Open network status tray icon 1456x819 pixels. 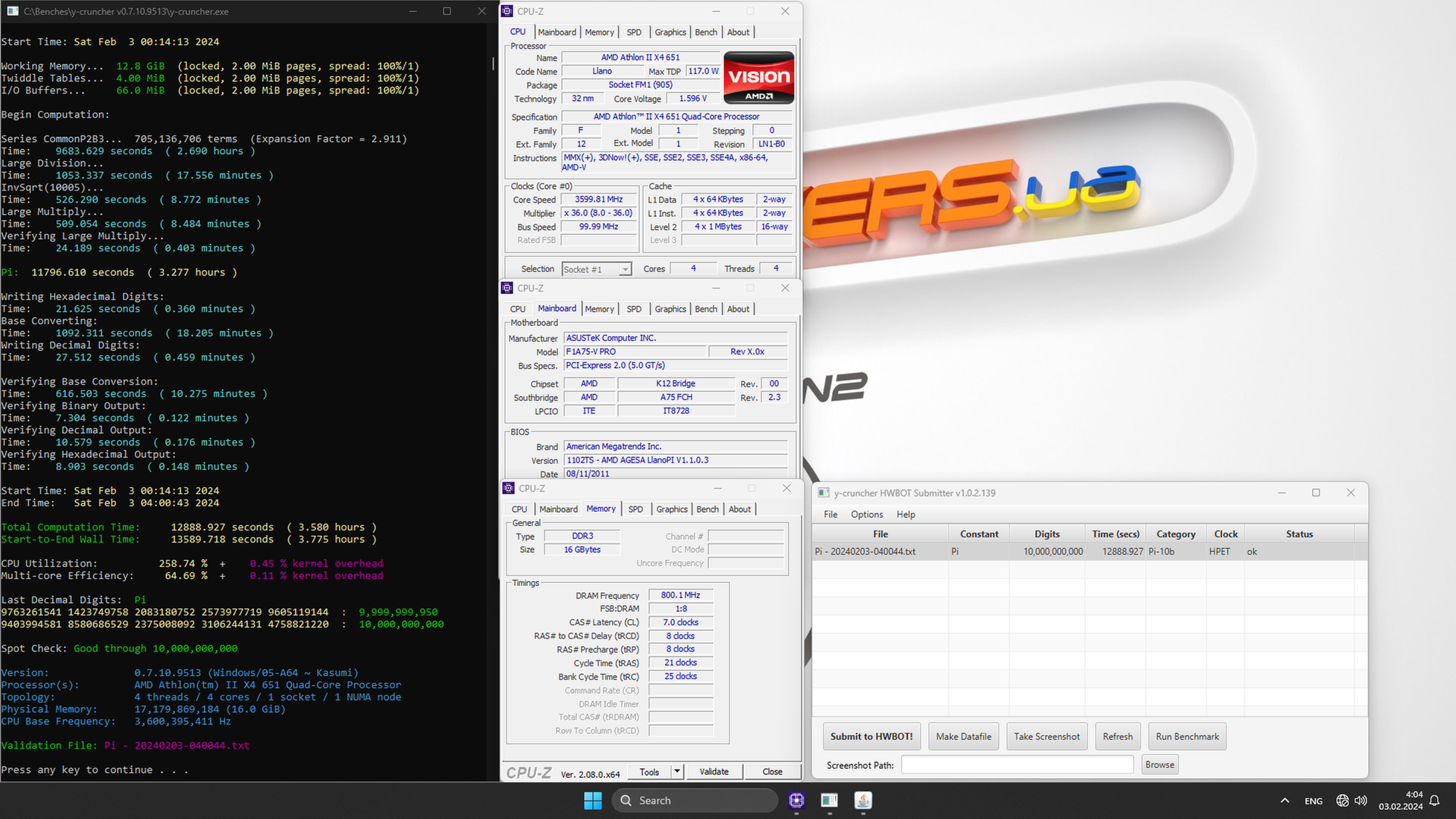[x=1342, y=801]
